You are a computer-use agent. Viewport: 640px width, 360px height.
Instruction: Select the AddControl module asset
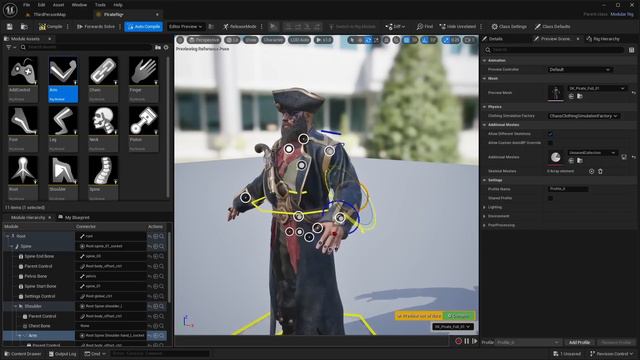23,80
